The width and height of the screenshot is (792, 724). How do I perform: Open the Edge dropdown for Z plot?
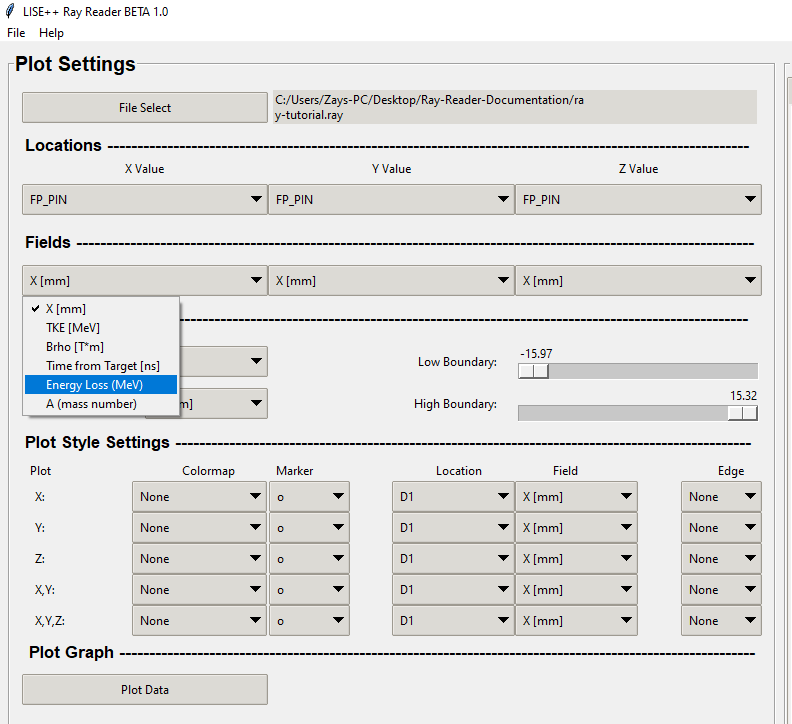click(x=721, y=559)
